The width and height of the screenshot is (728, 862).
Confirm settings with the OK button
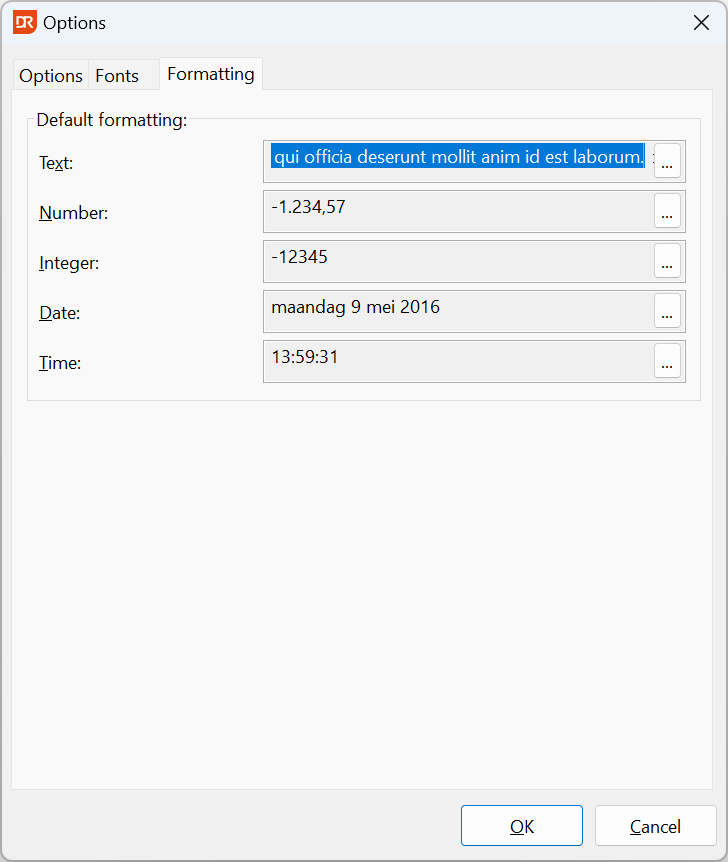[522, 826]
